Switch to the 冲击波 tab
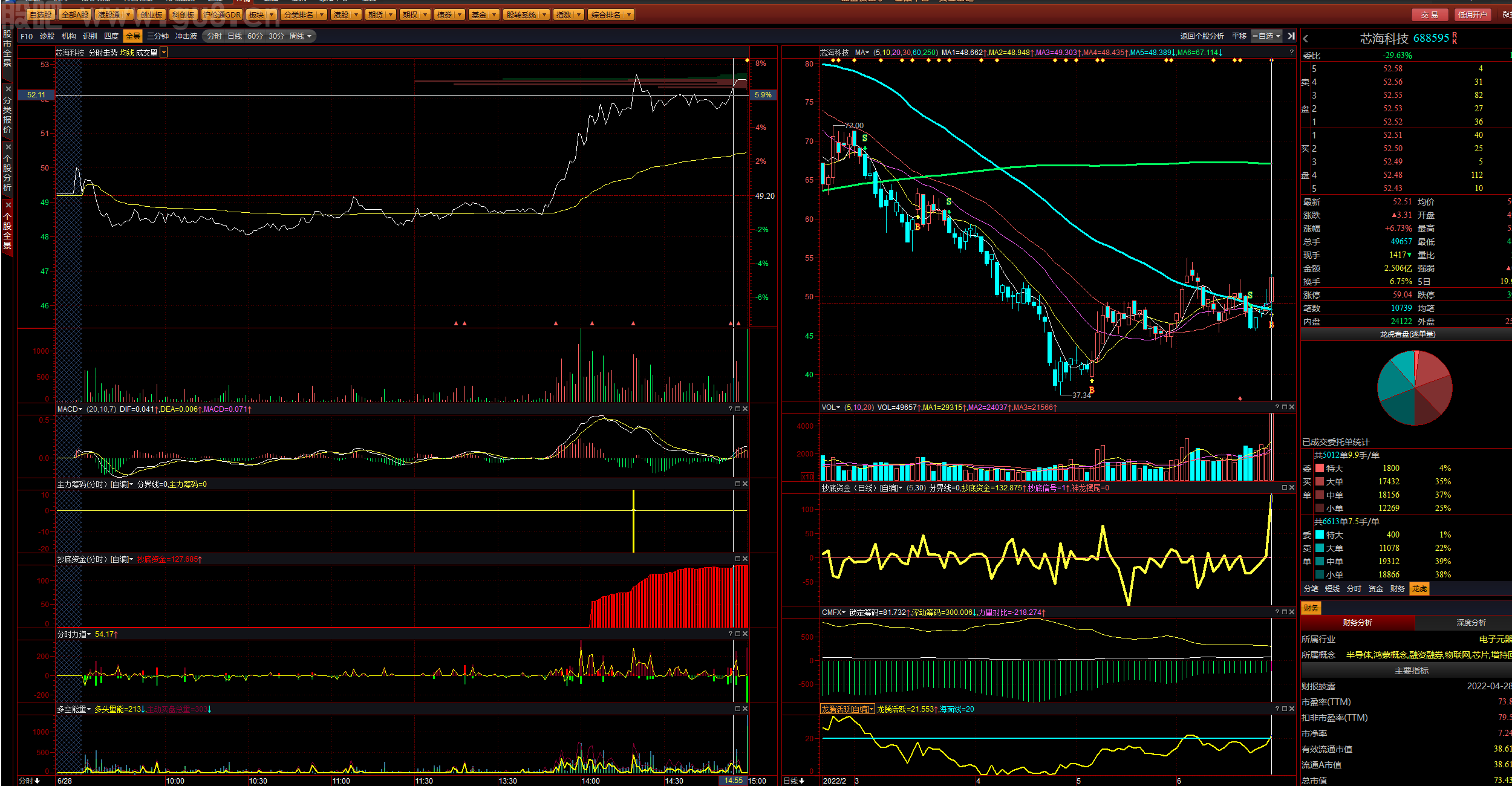Viewport: 1512px width, 786px height. 186,36
